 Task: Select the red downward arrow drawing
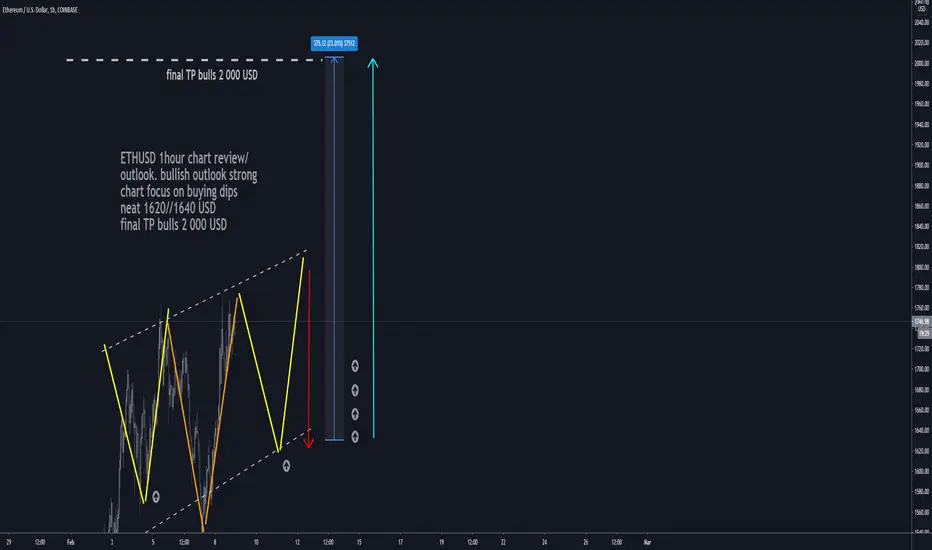(x=309, y=359)
